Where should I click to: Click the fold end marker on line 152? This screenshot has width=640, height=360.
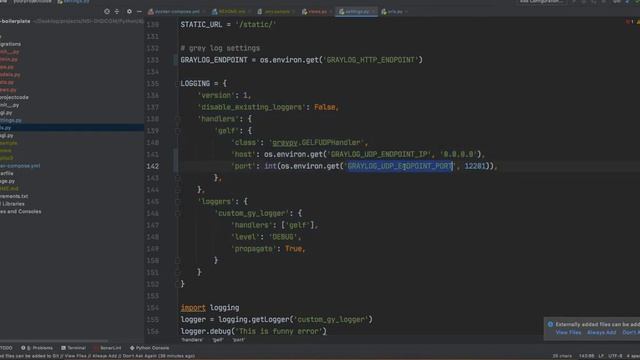(x=178, y=284)
